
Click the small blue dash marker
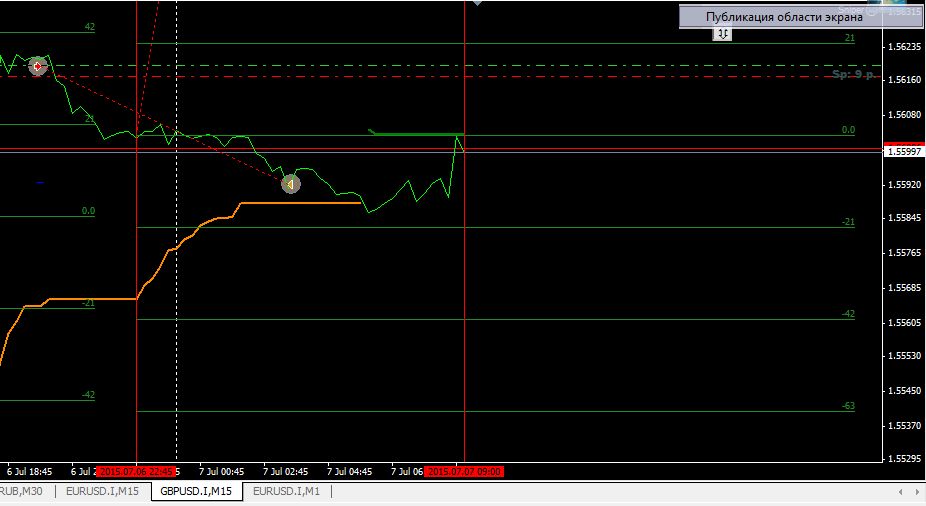pos(40,183)
